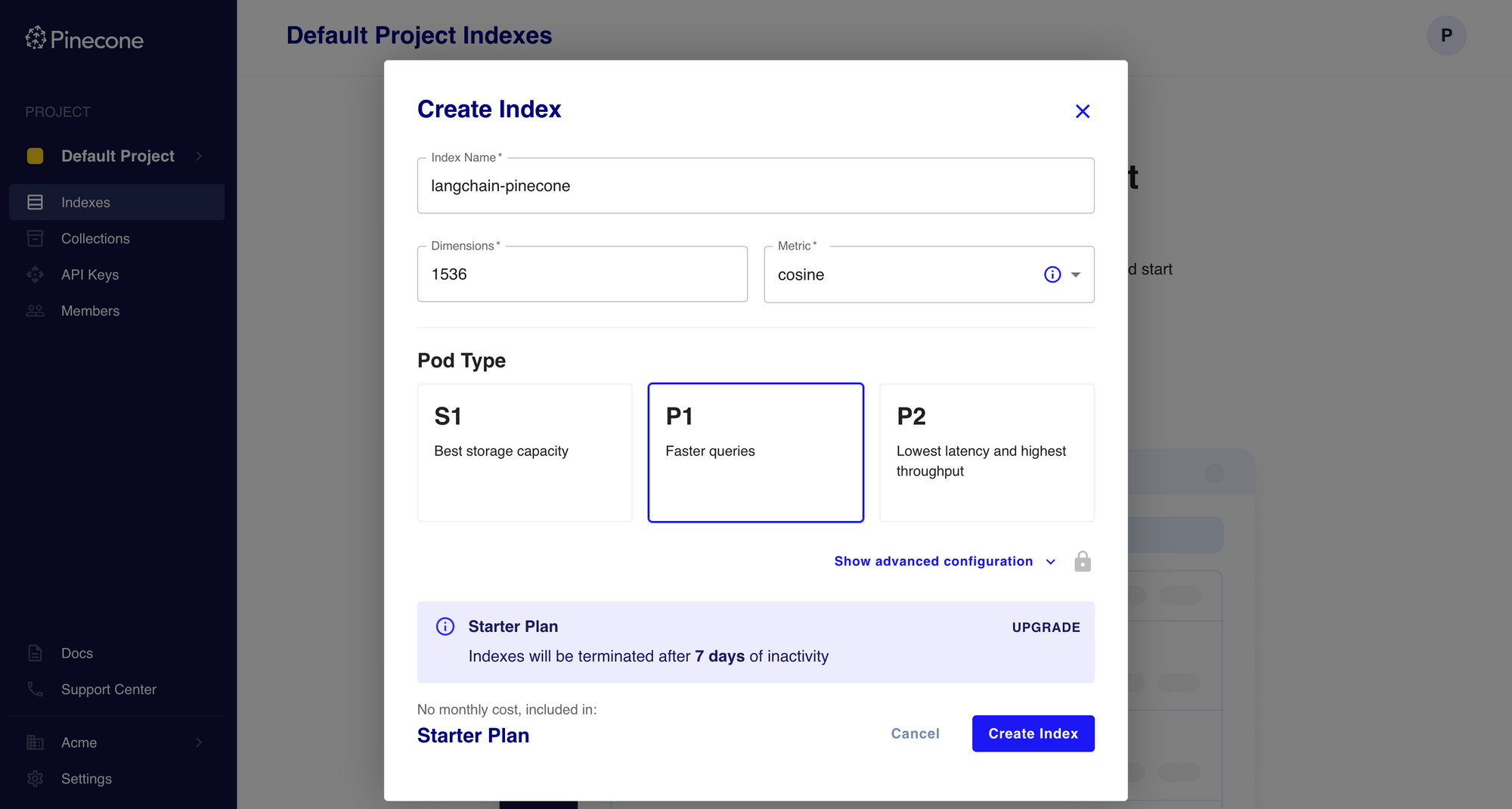Viewport: 1512px width, 809px height.
Task: Open the Metric dropdown
Action: click(1074, 274)
